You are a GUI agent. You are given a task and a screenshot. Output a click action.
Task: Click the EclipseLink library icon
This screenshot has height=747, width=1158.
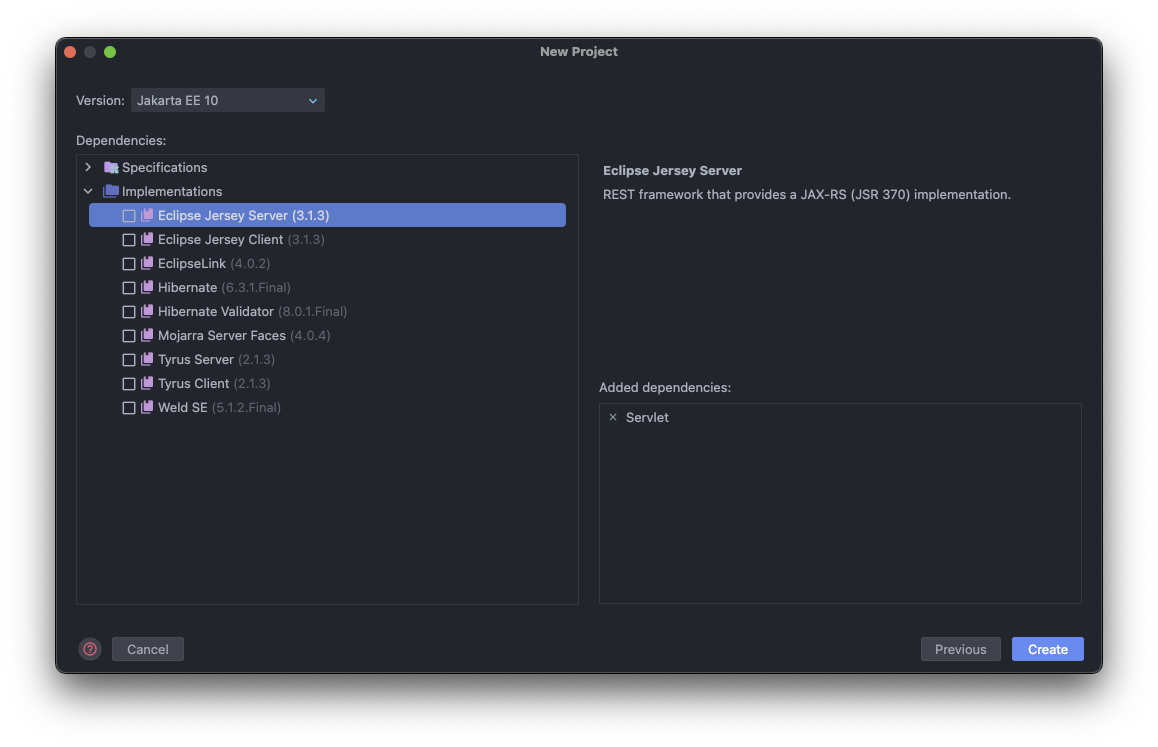coord(145,263)
